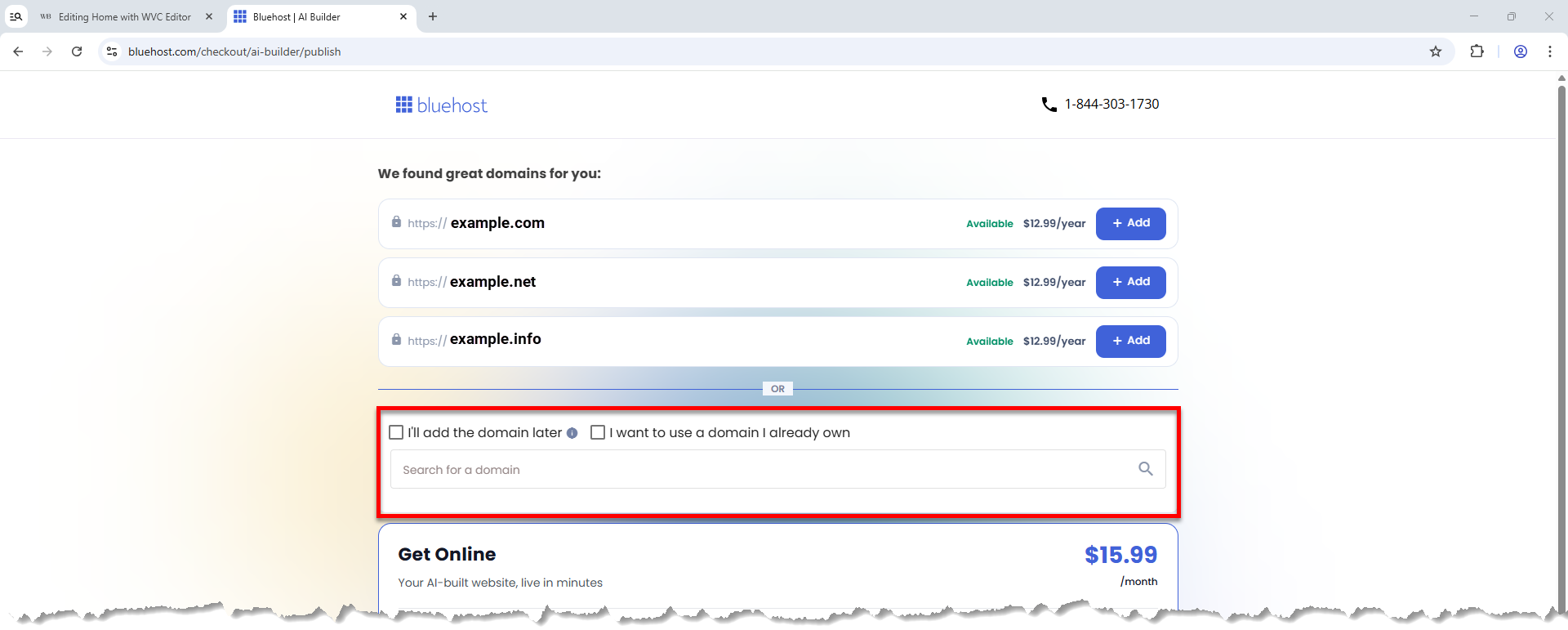Click the example.com domain name text
Viewport: 1568px width, 630px height.
pyautogui.click(x=497, y=223)
